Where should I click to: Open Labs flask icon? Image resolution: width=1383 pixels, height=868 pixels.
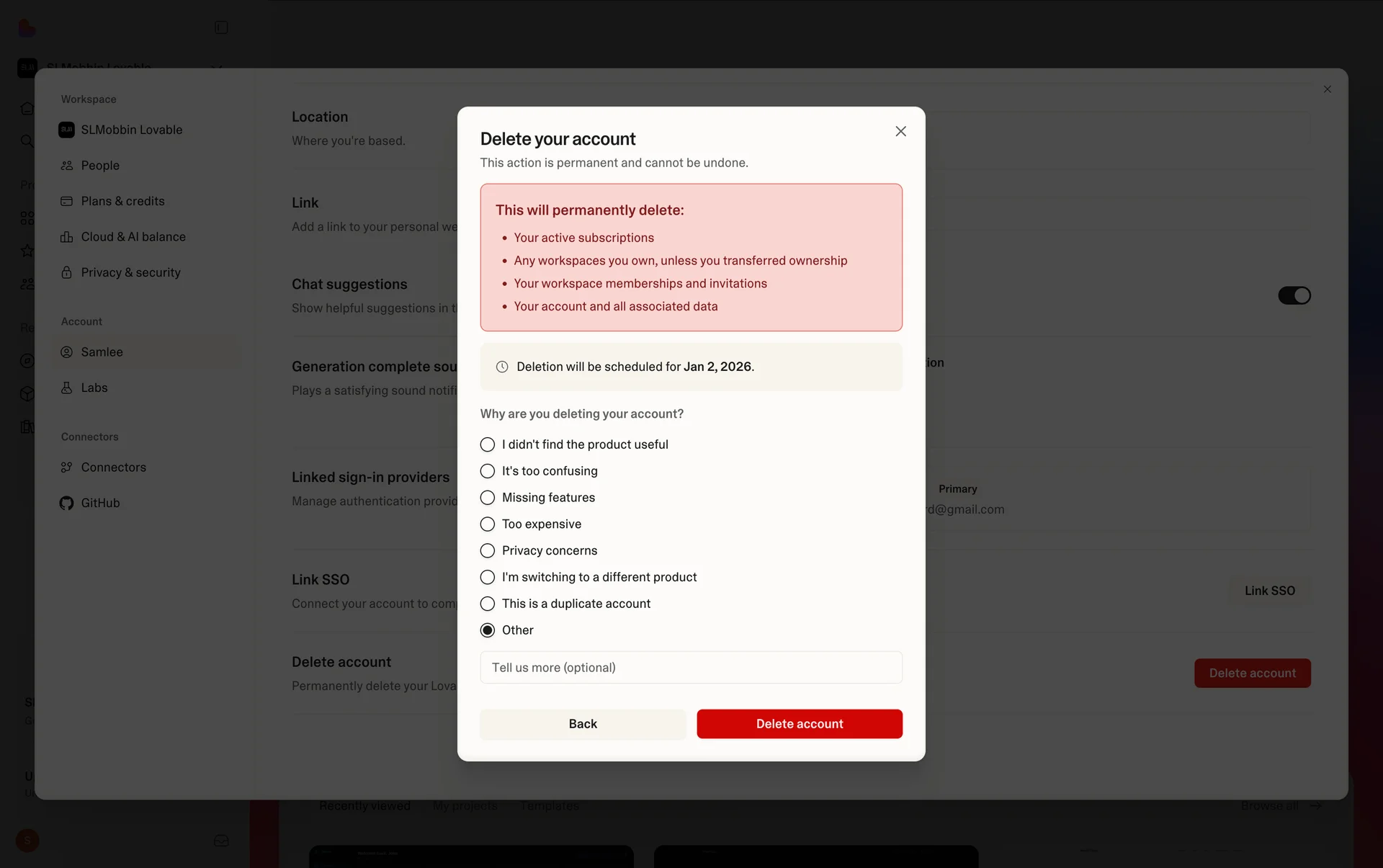[67, 388]
